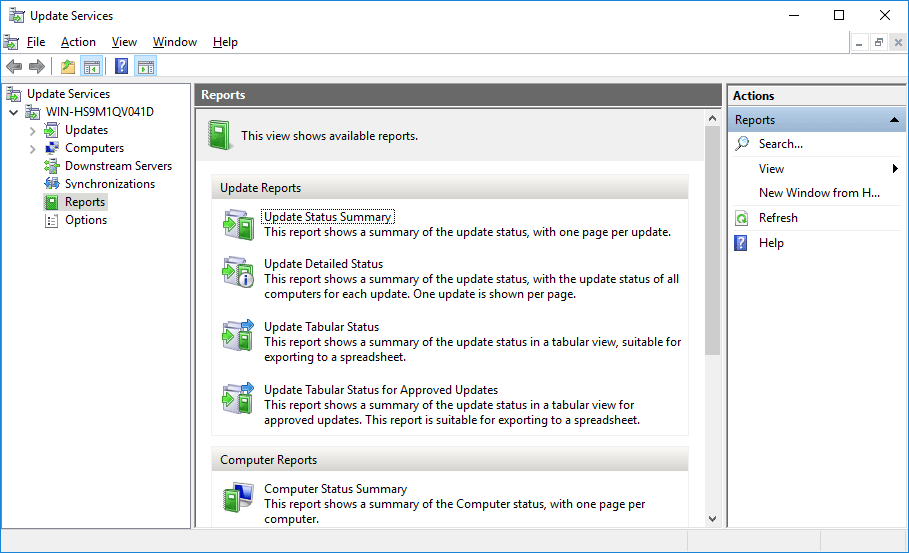The height and width of the screenshot is (553, 909).
Task: Click the Refresh icon in Actions pane
Action: [x=742, y=218]
